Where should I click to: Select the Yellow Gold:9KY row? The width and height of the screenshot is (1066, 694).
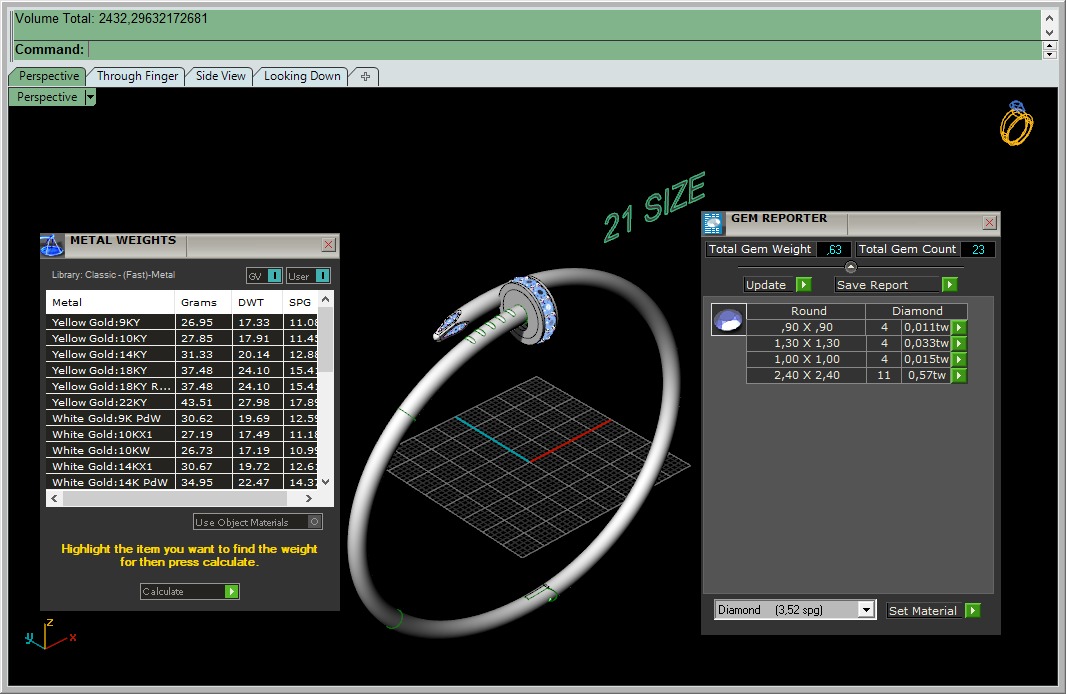[x=182, y=322]
